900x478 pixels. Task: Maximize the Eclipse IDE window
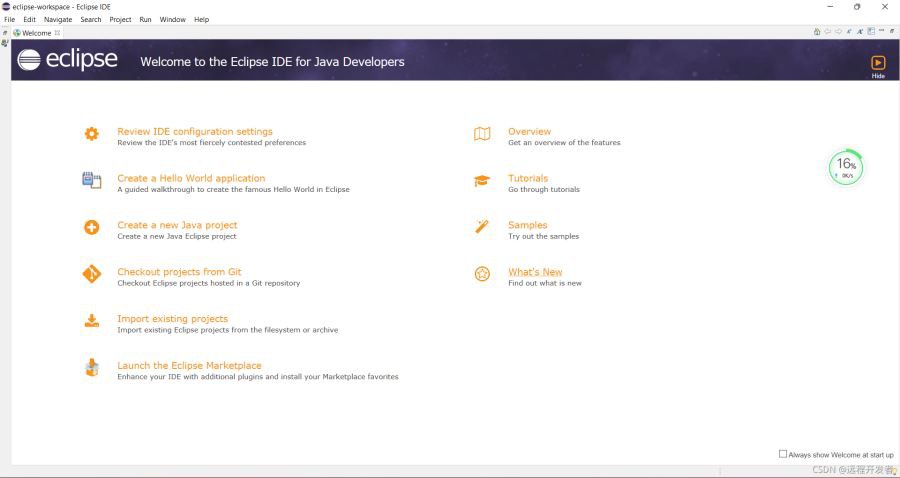(857, 7)
